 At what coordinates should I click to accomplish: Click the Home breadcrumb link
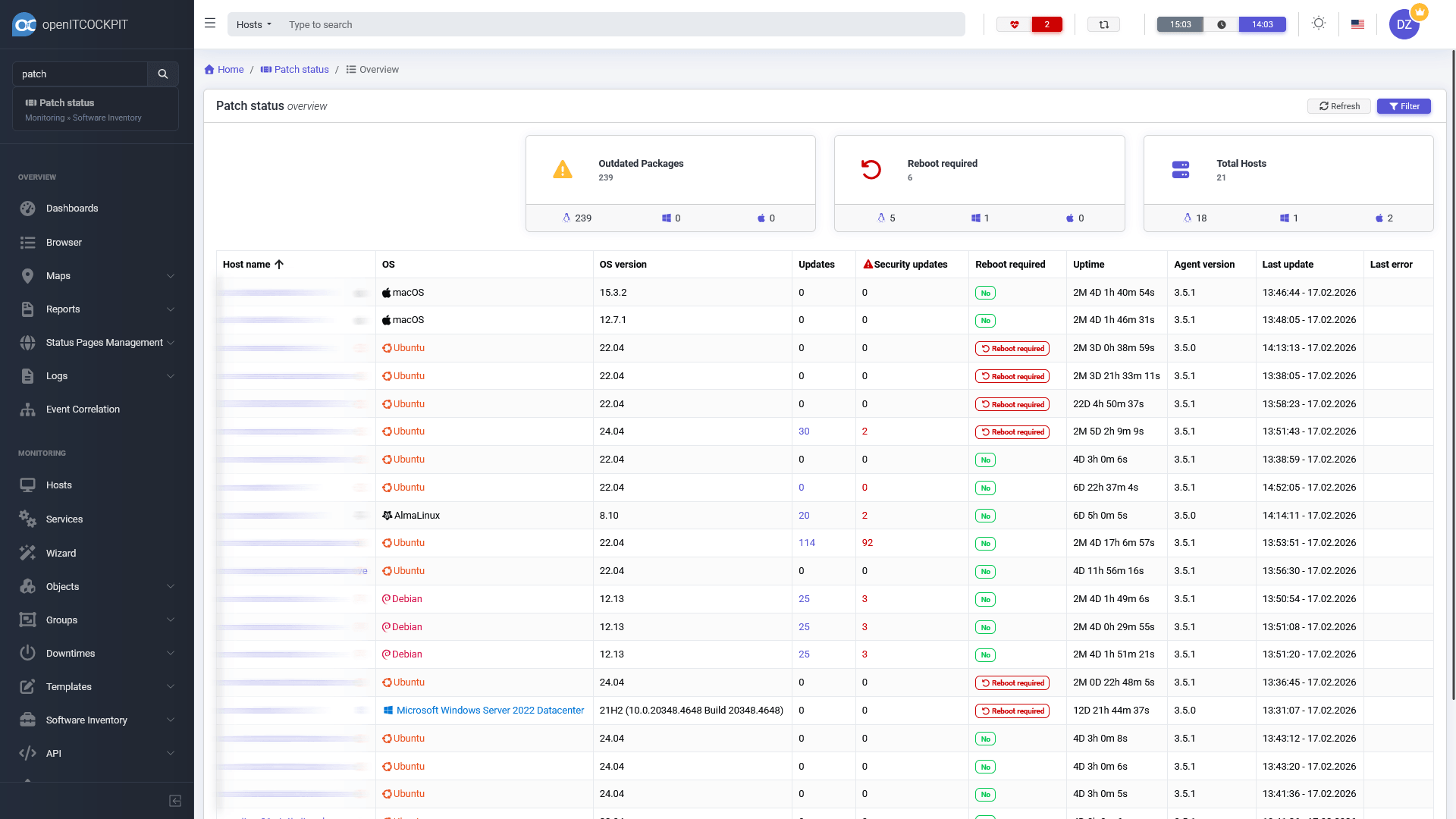coord(230,69)
